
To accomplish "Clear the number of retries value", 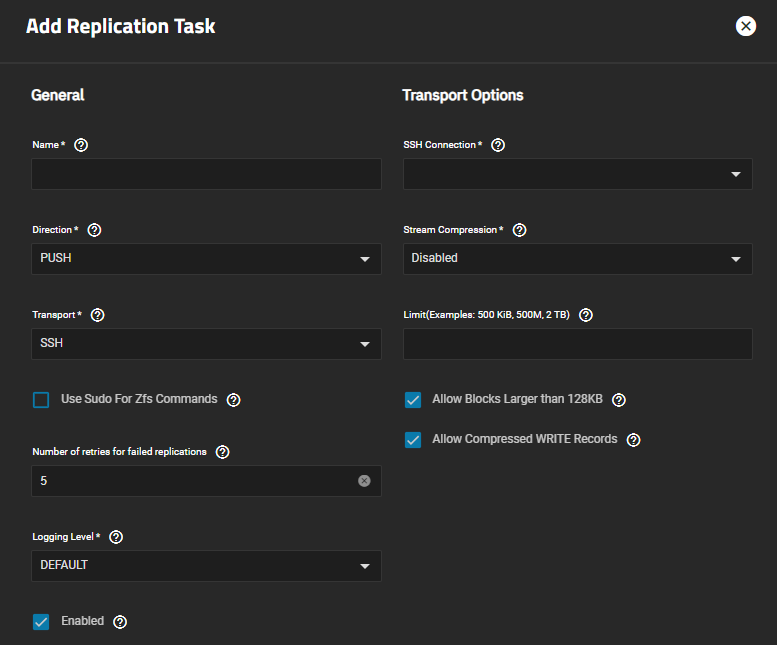I will click(x=364, y=481).
